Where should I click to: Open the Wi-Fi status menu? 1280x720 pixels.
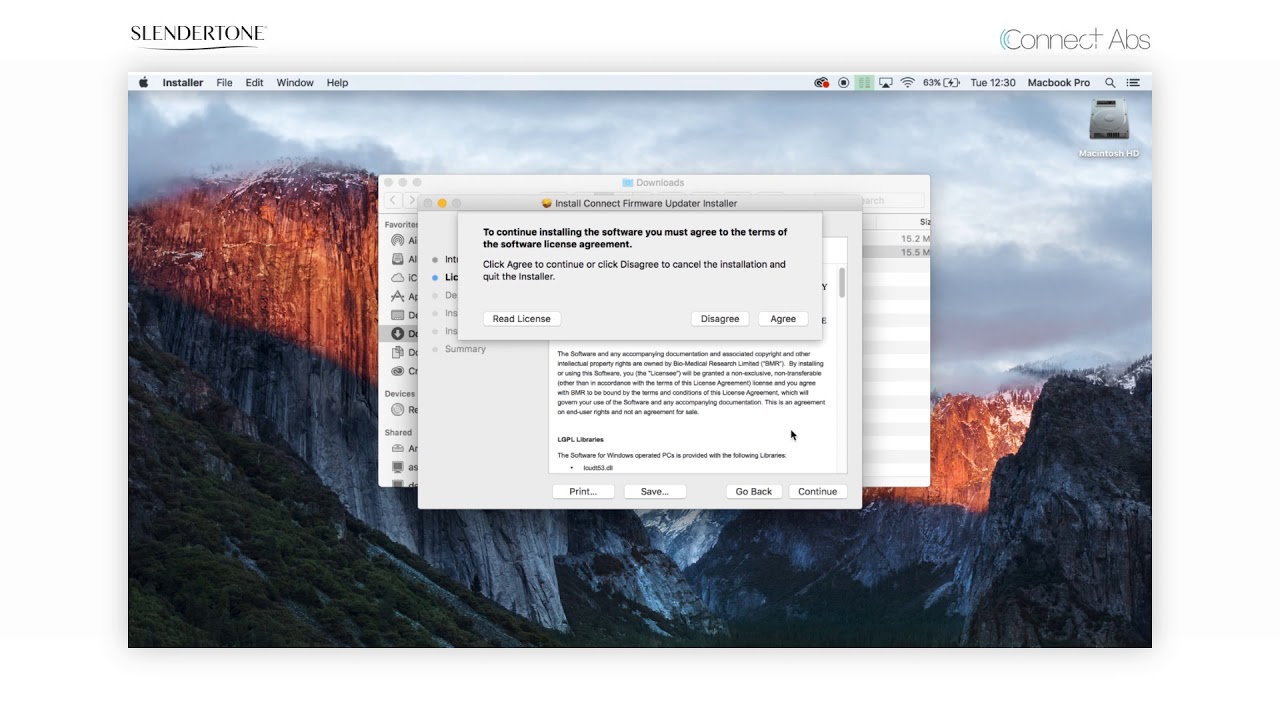(x=908, y=83)
